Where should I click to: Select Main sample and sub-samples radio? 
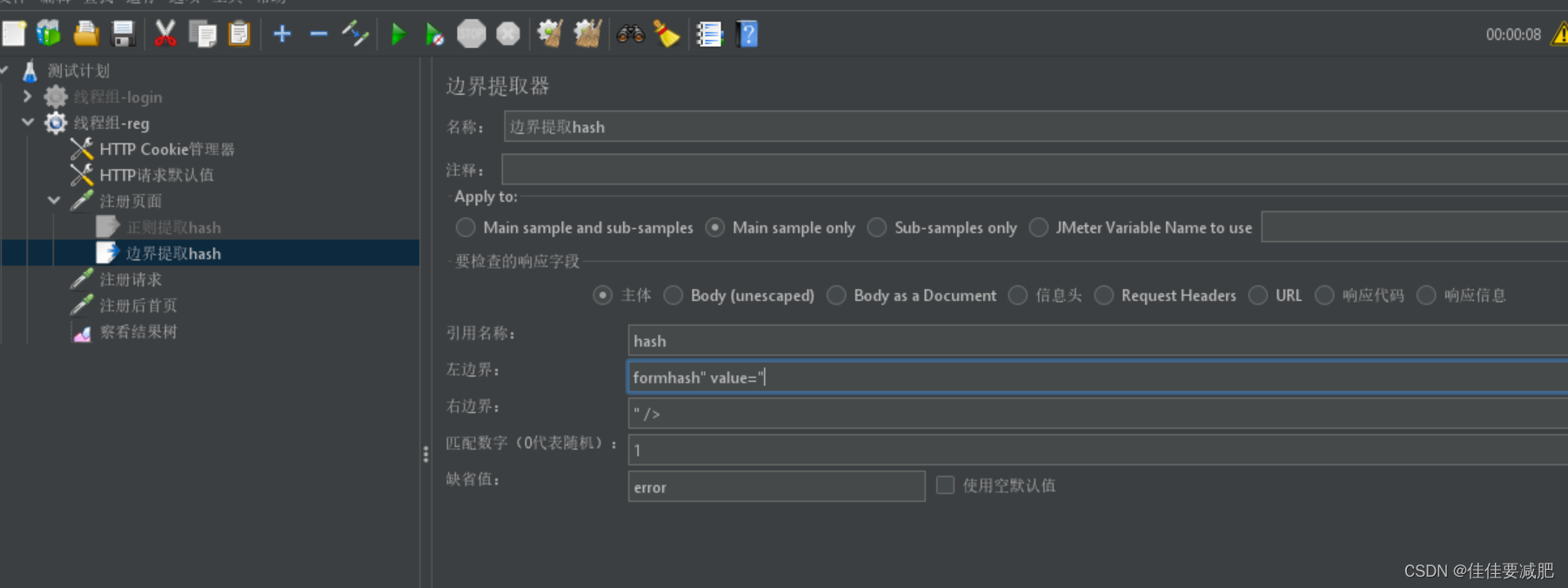(466, 227)
